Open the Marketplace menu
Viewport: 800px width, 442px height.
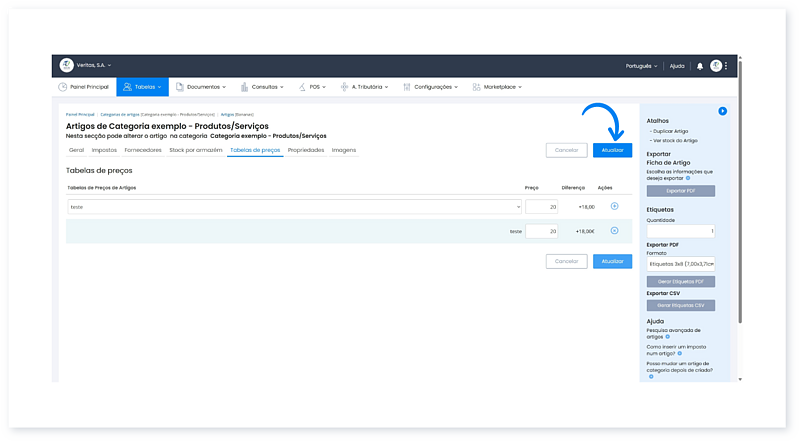[x=497, y=87]
